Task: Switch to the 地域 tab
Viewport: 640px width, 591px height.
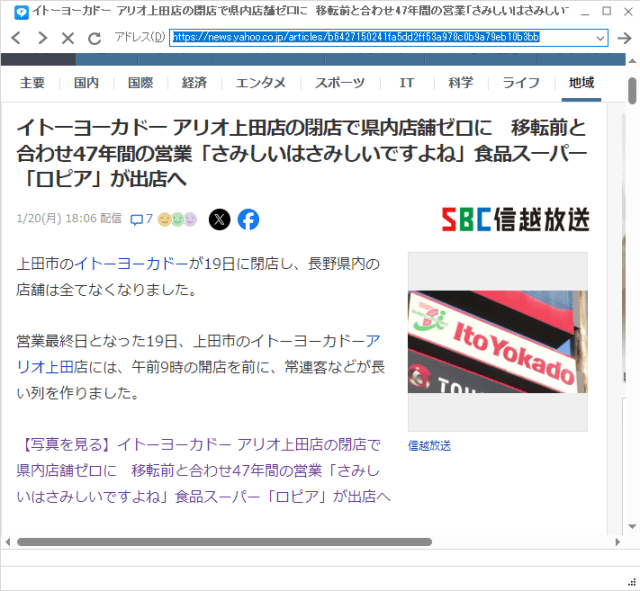Action: click(x=581, y=83)
